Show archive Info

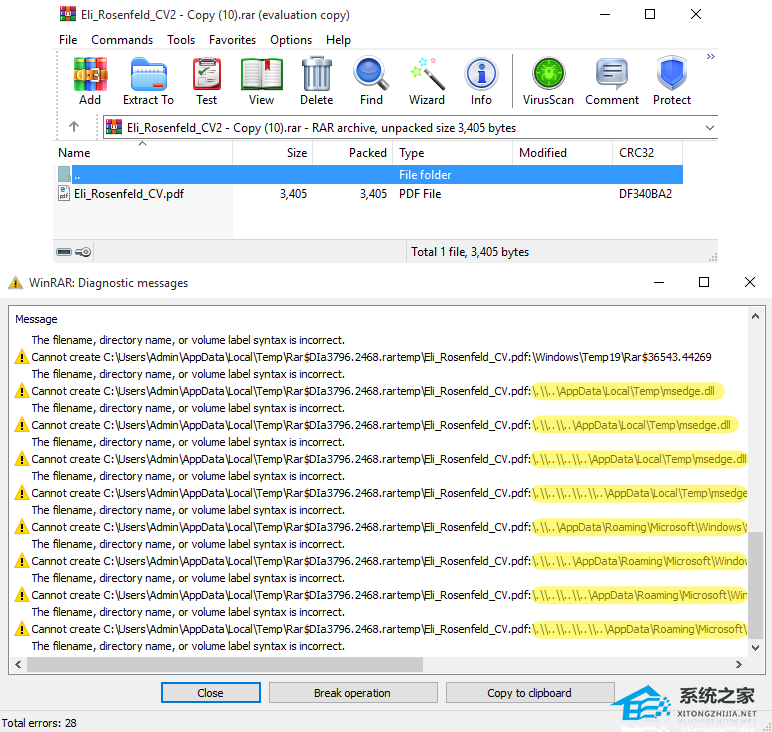tap(481, 81)
